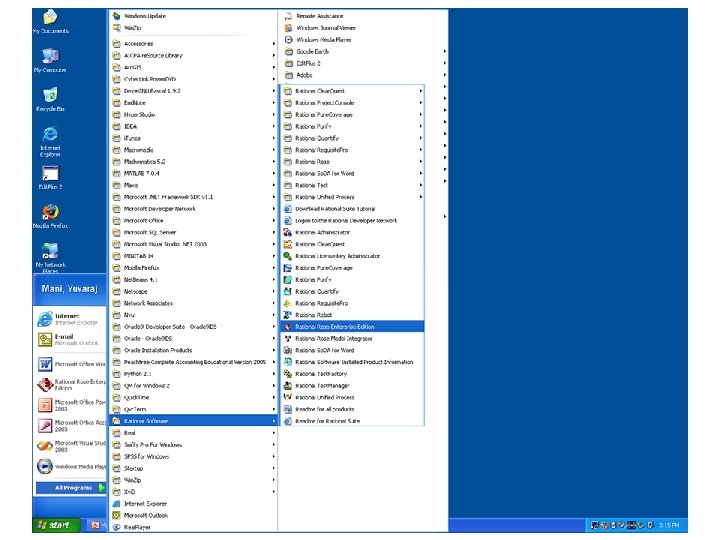
Task: Click the Windows start button
Action: tap(56, 525)
